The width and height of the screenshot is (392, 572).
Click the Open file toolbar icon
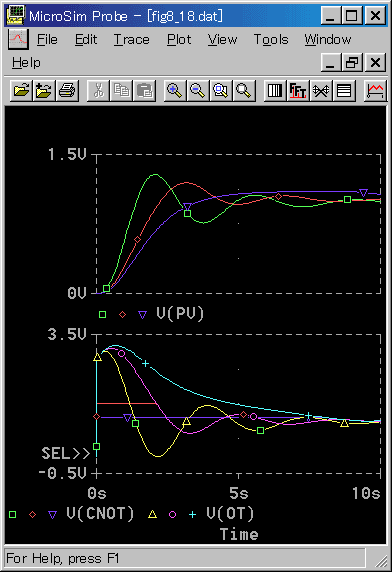pos(21,90)
